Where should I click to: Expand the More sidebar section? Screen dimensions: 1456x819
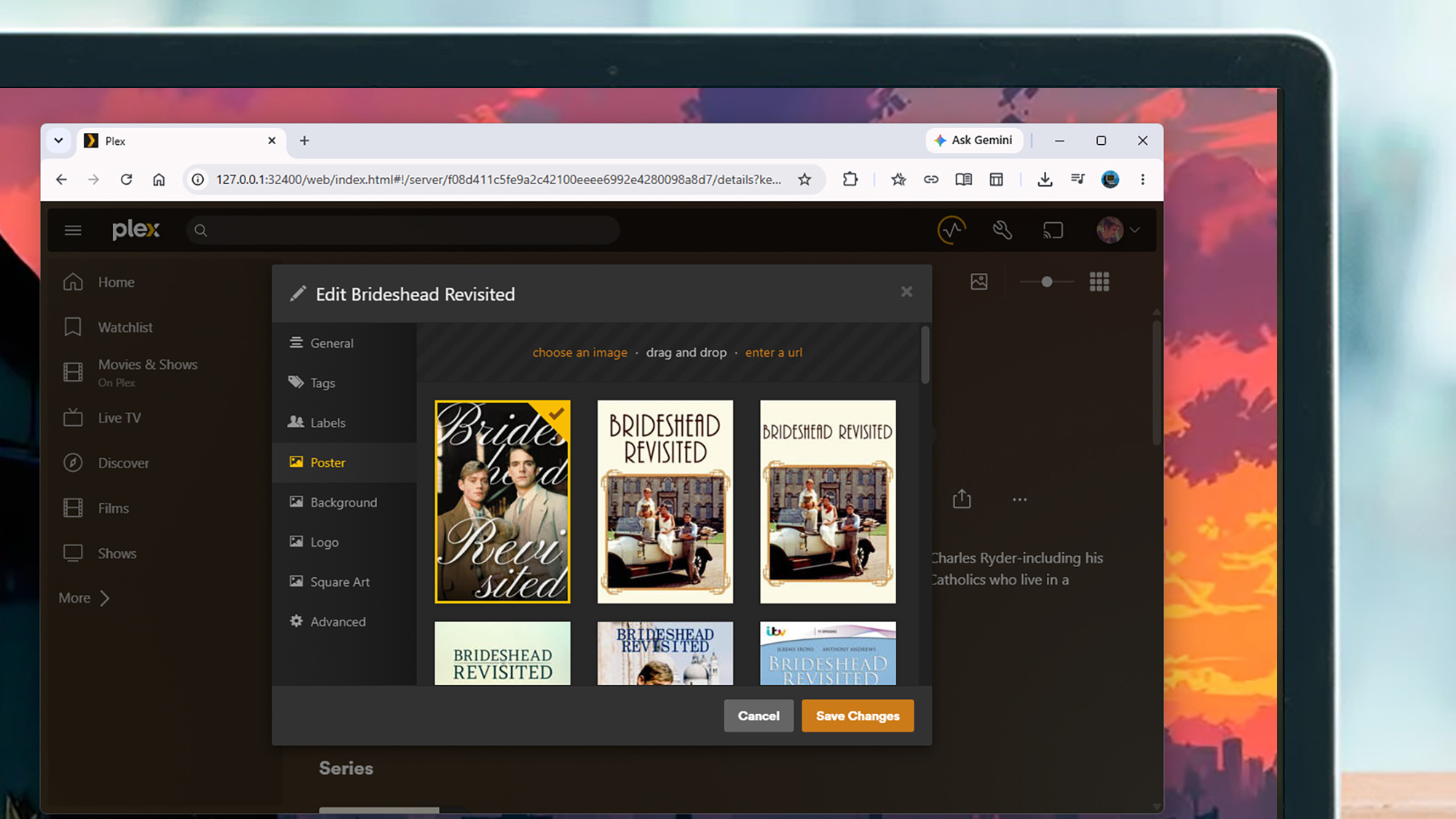click(84, 598)
